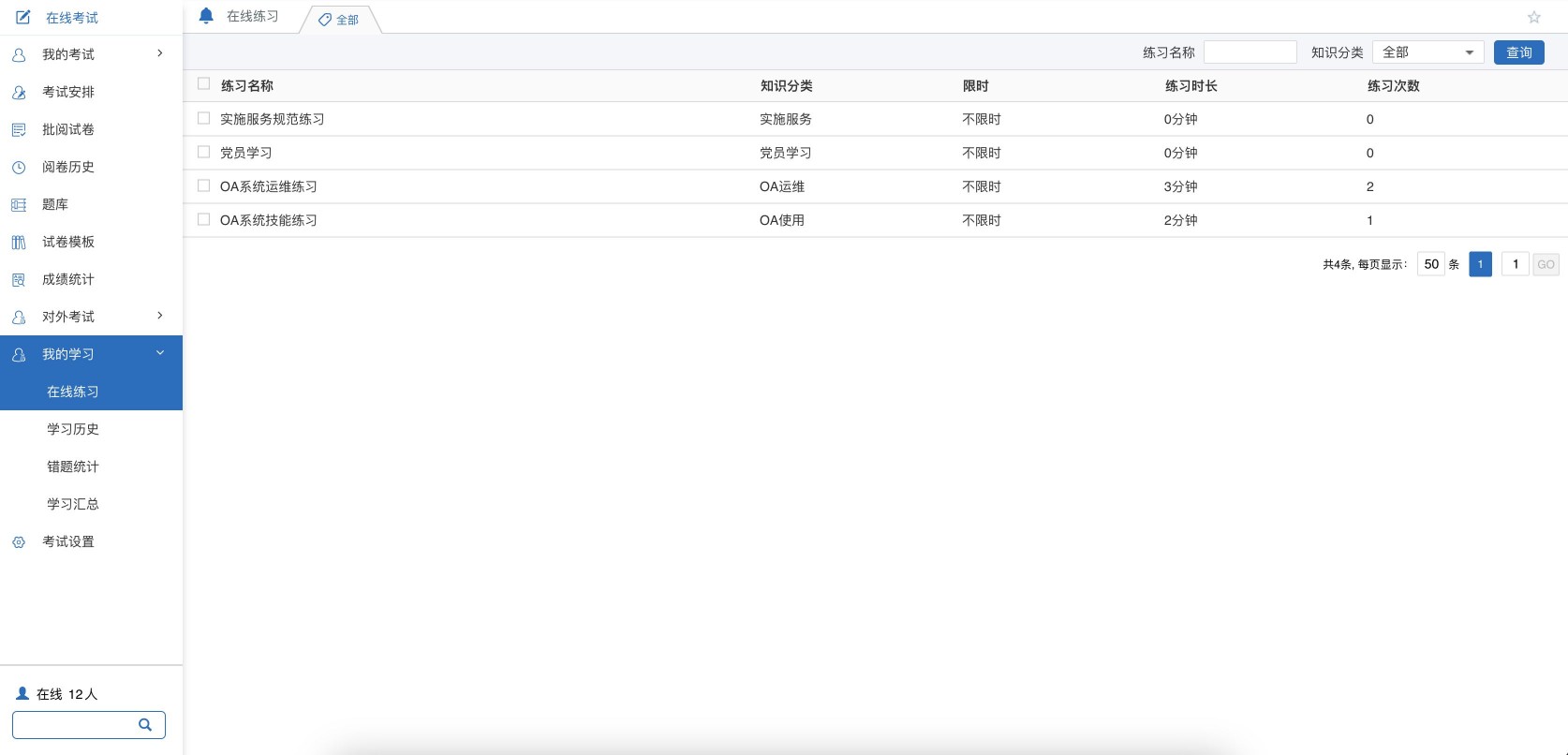1568x755 pixels.
Task: Click the search magnifier icon in sidebar
Action: 145,724
